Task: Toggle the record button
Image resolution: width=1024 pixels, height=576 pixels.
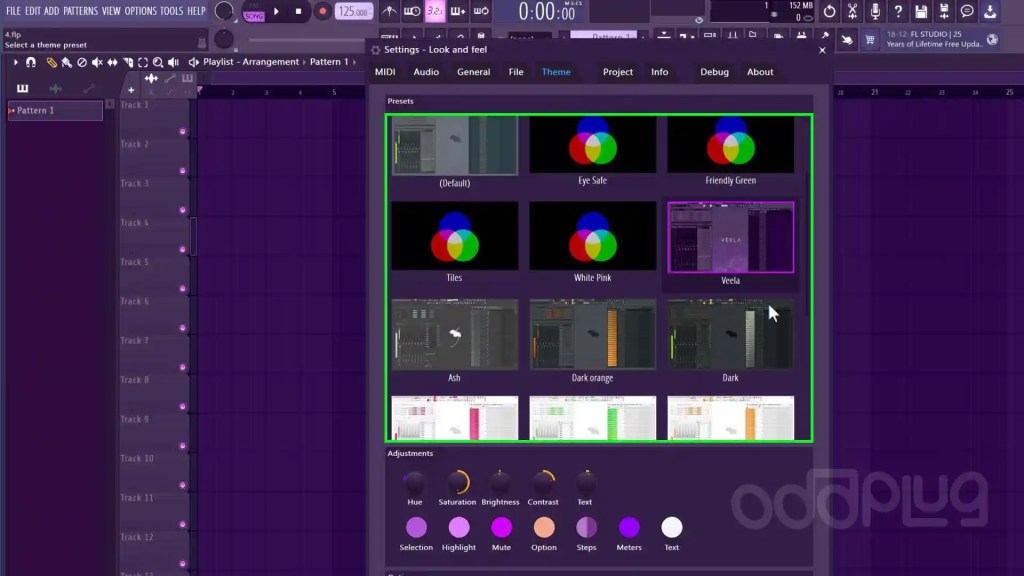Action: pyautogui.click(x=322, y=11)
